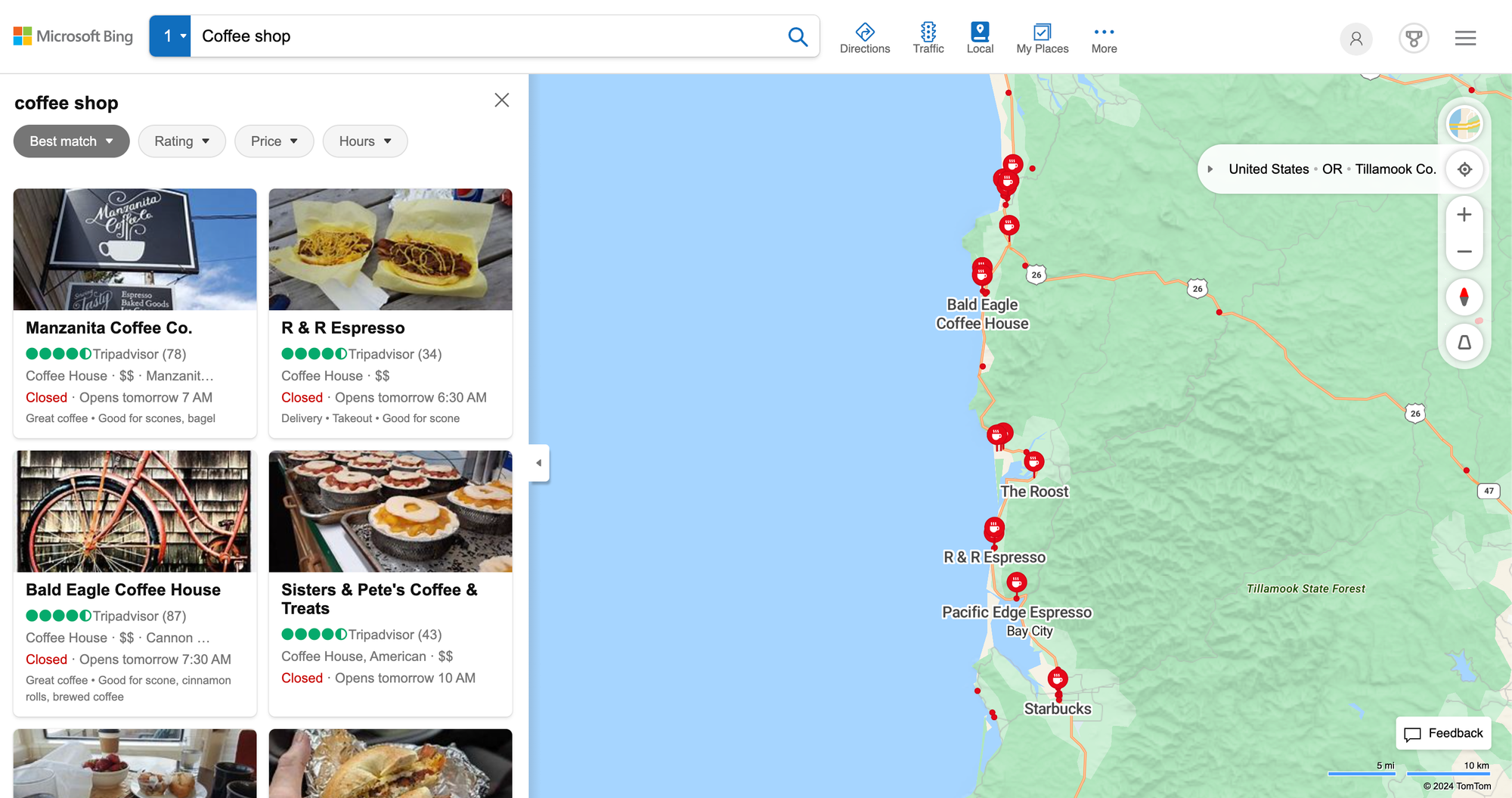Open My Places
1512x798 pixels.
1043,38
